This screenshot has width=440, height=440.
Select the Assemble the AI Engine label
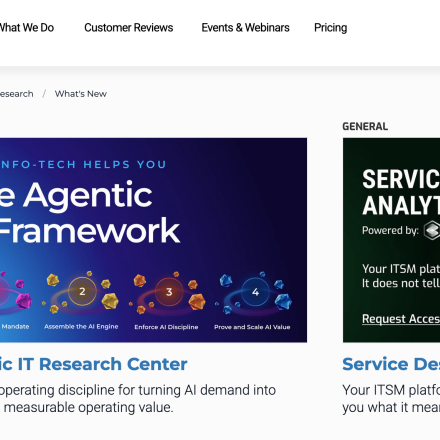coord(81,327)
